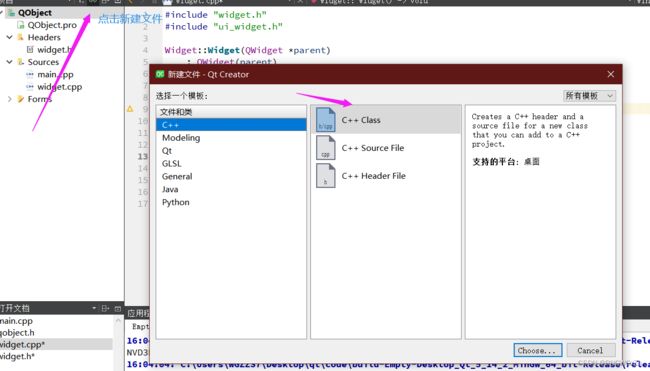
Task: Choose the Modeling category
Action: pos(231,138)
